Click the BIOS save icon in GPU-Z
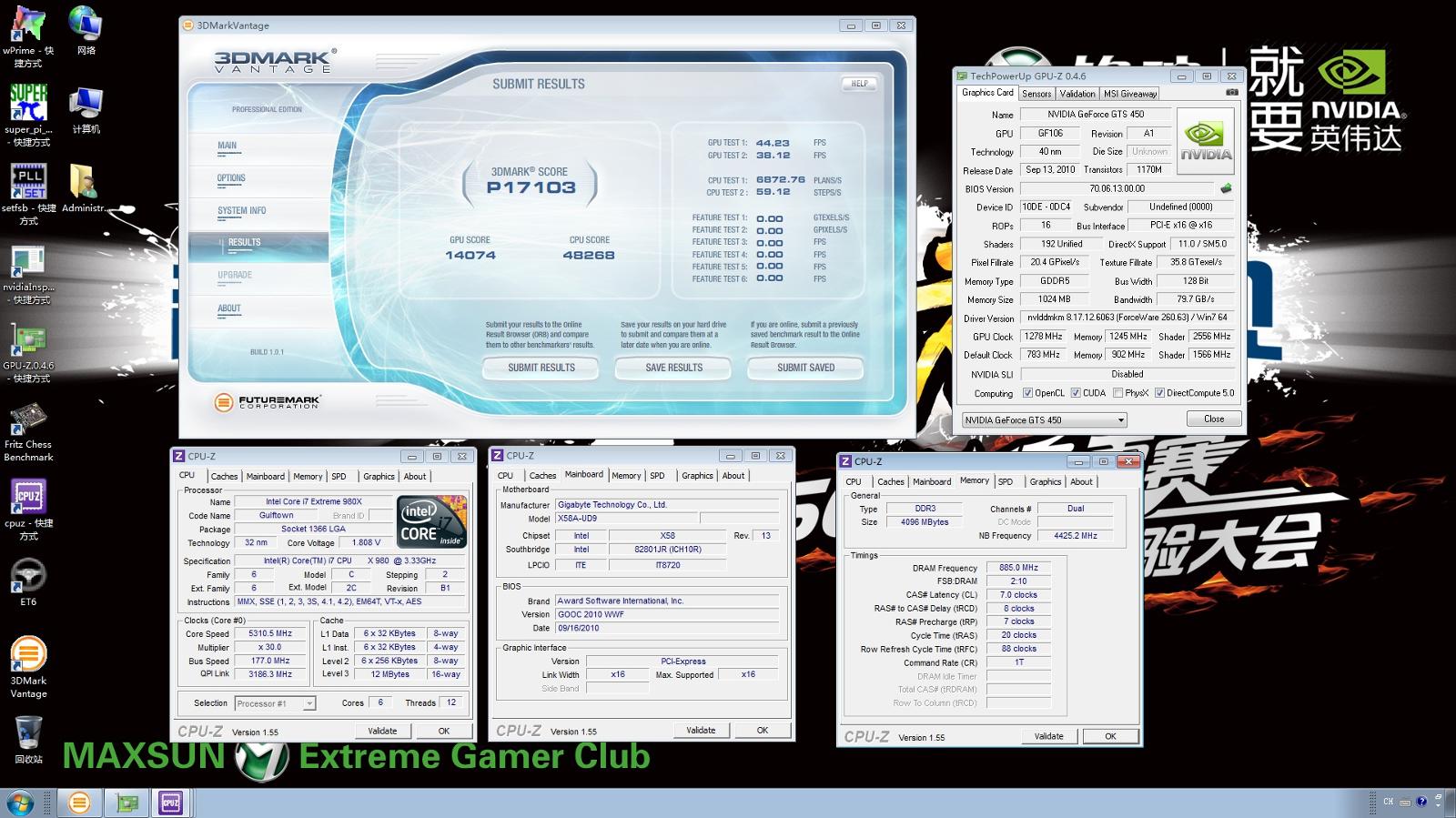Viewport: 1456px width, 818px height. (1226, 188)
